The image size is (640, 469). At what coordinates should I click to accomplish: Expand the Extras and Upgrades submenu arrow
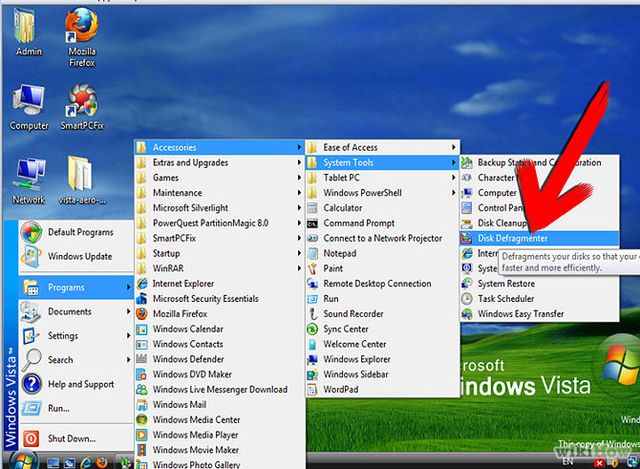point(299,162)
